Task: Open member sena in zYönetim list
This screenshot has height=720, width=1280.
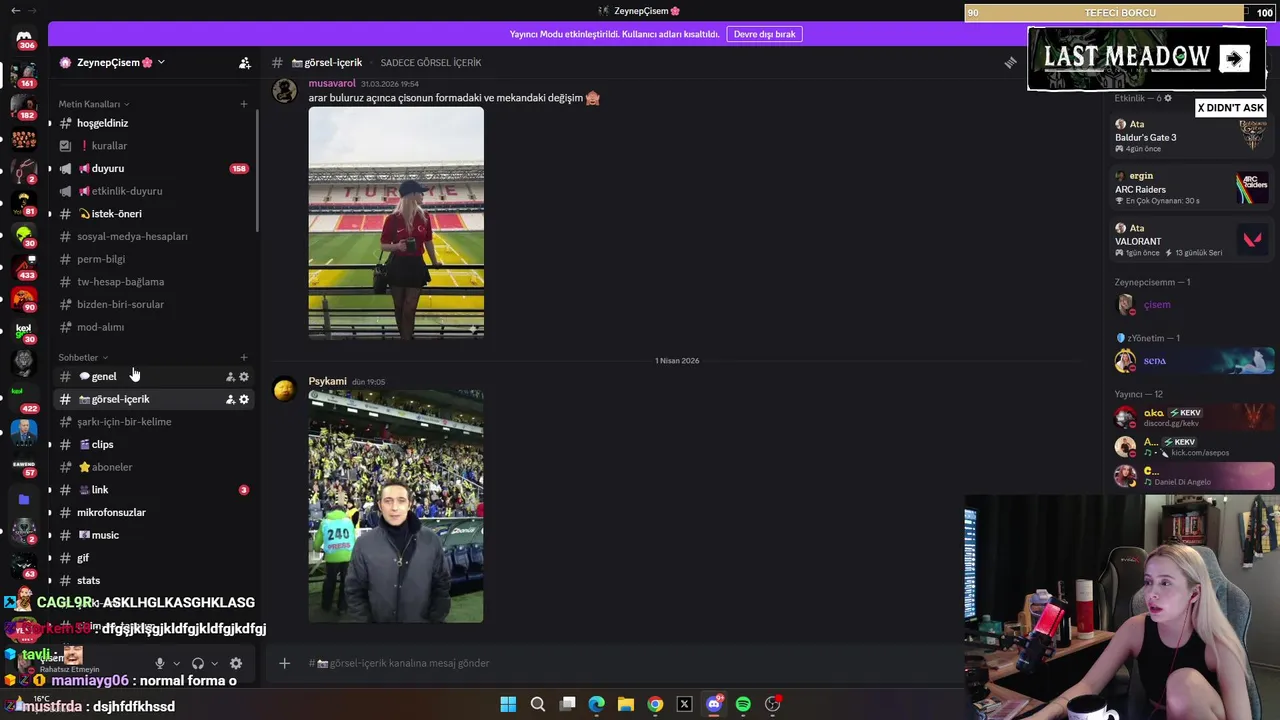Action: coord(1192,361)
